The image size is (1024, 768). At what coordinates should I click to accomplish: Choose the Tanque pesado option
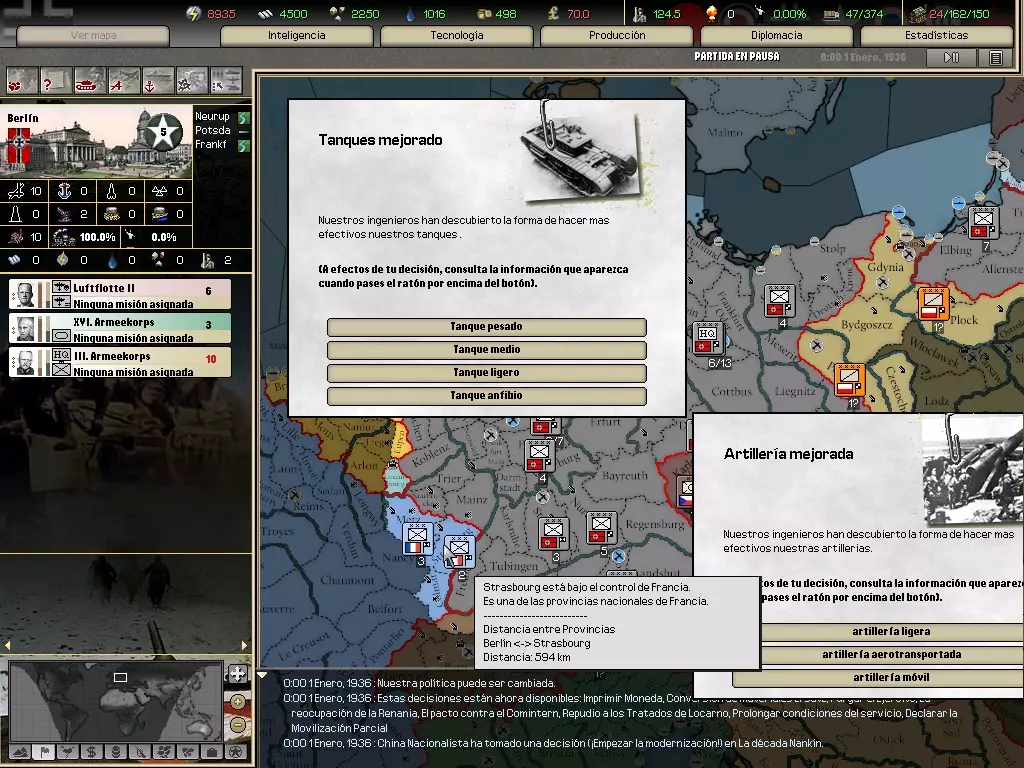click(x=487, y=327)
